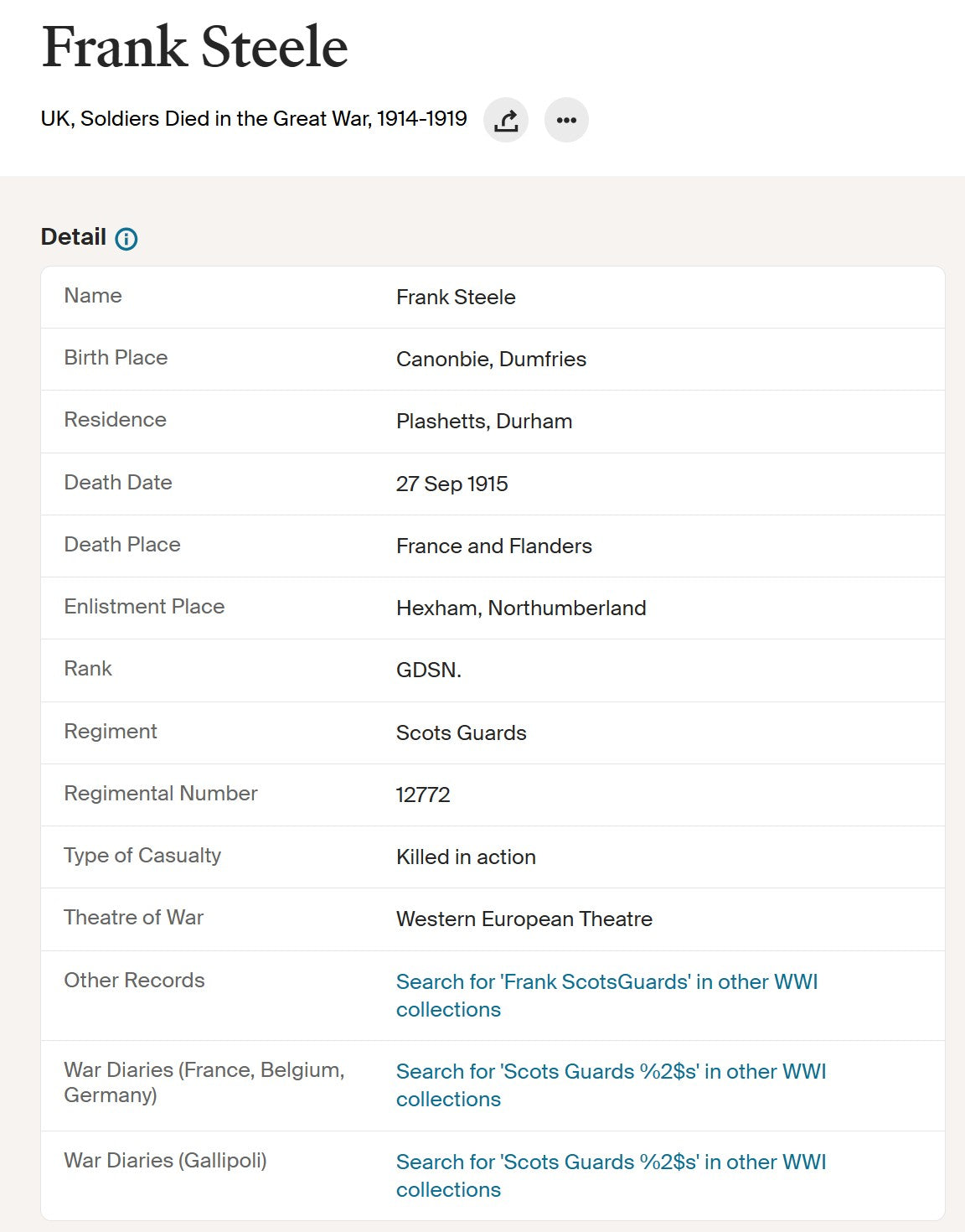Click the Killed in action casualty value

point(466,857)
